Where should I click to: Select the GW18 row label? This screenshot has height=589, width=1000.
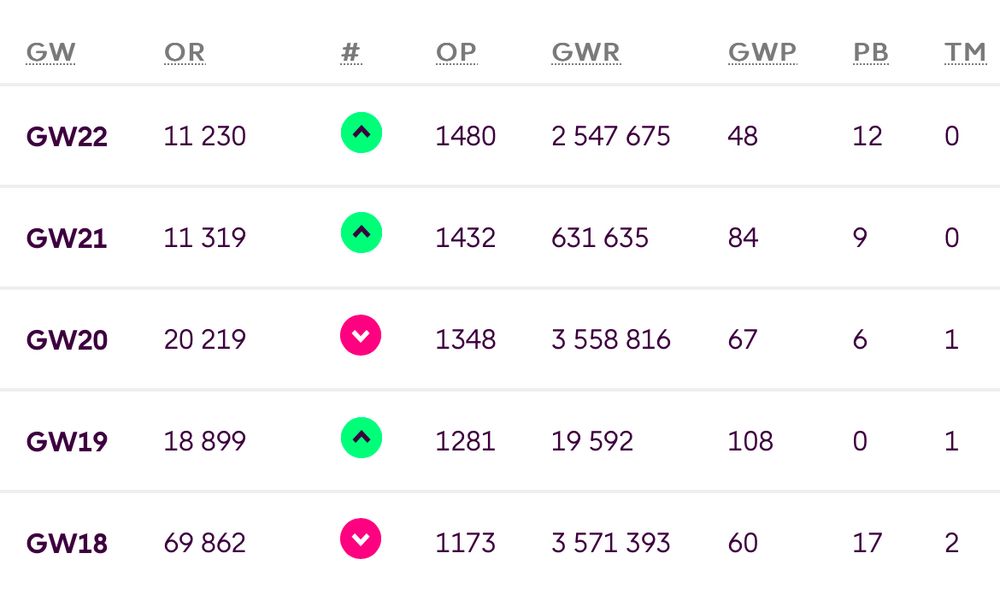point(67,544)
